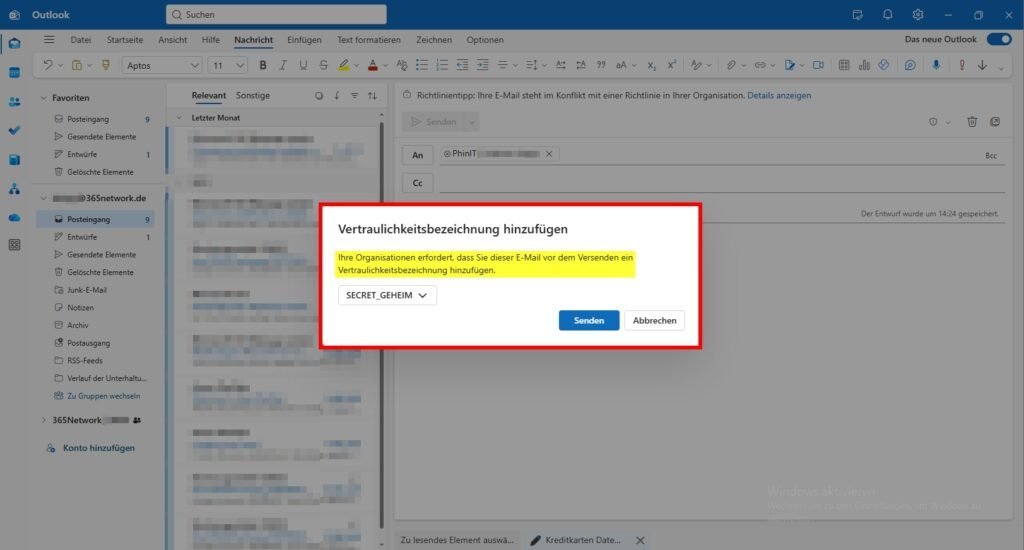This screenshot has height=550, width=1024.
Task: Click the attach file paperclip icon
Action: pos(731,65)
